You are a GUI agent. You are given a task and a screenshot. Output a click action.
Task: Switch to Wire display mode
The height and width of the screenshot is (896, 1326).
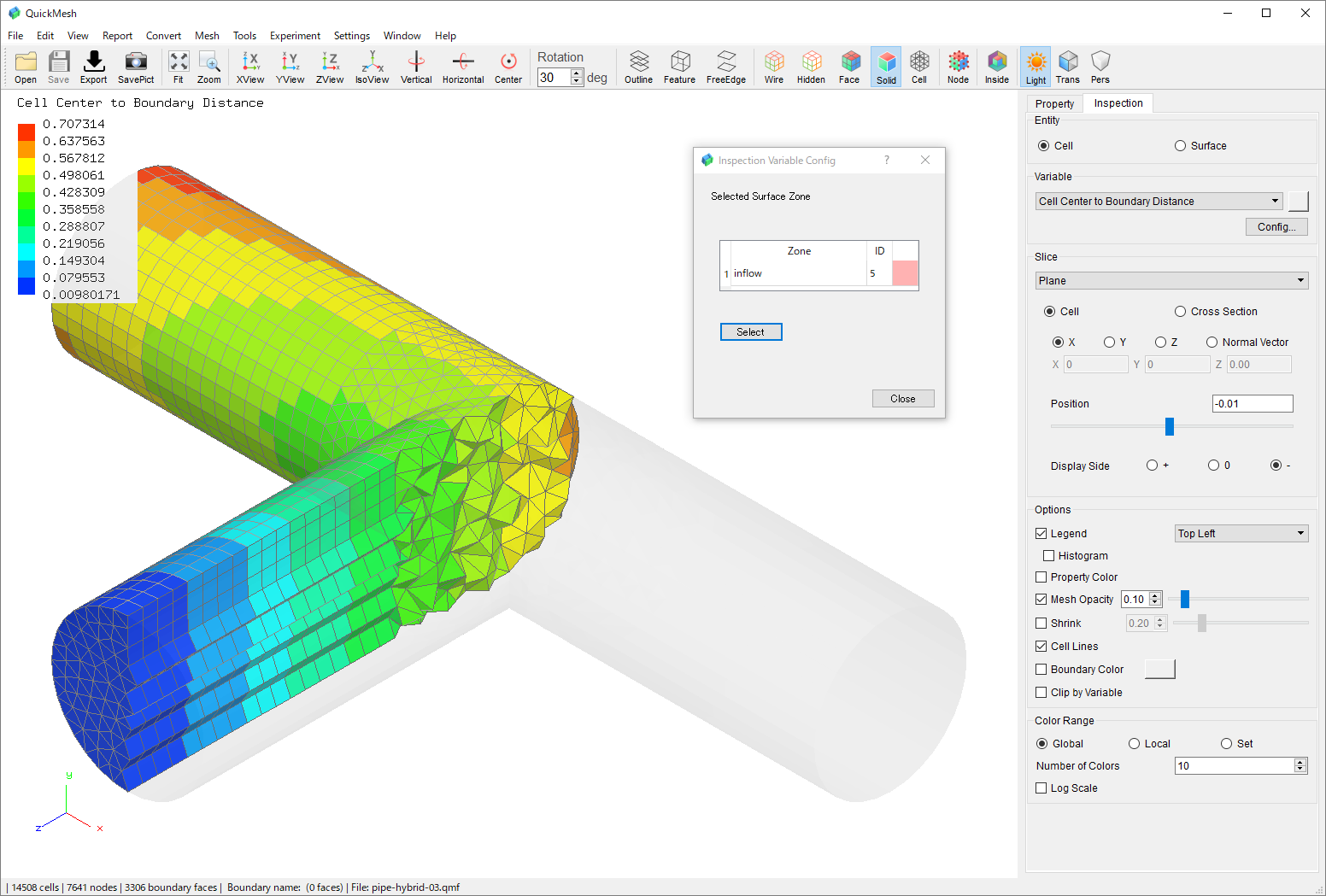click(774, 67)
